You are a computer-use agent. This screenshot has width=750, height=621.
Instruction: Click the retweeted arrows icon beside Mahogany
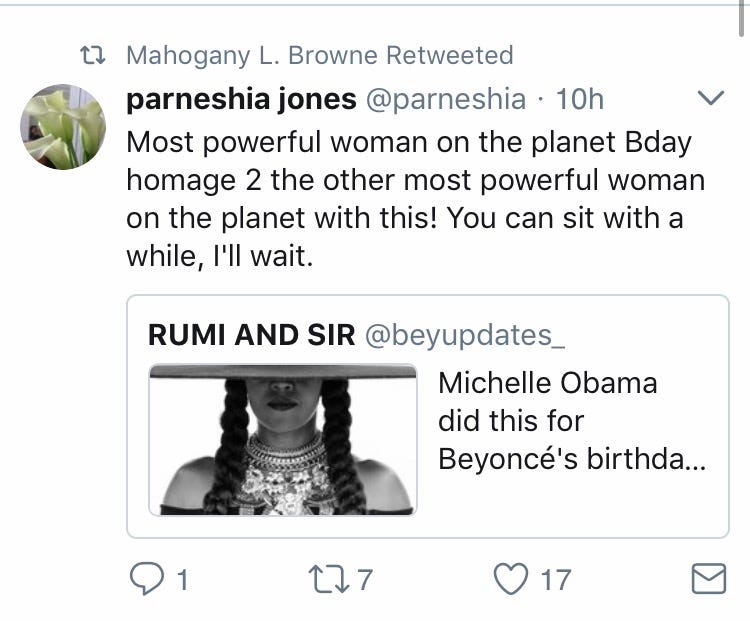(93, 55)
